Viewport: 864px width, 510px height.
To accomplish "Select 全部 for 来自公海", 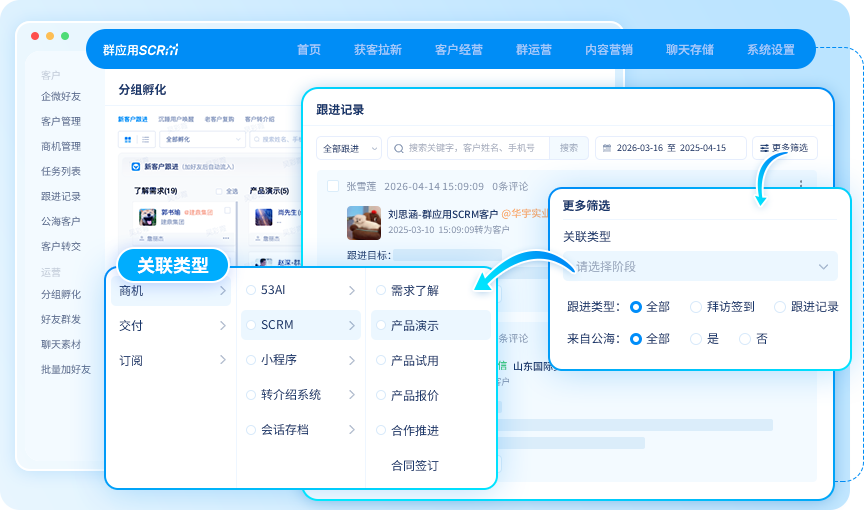I will 636,339.
